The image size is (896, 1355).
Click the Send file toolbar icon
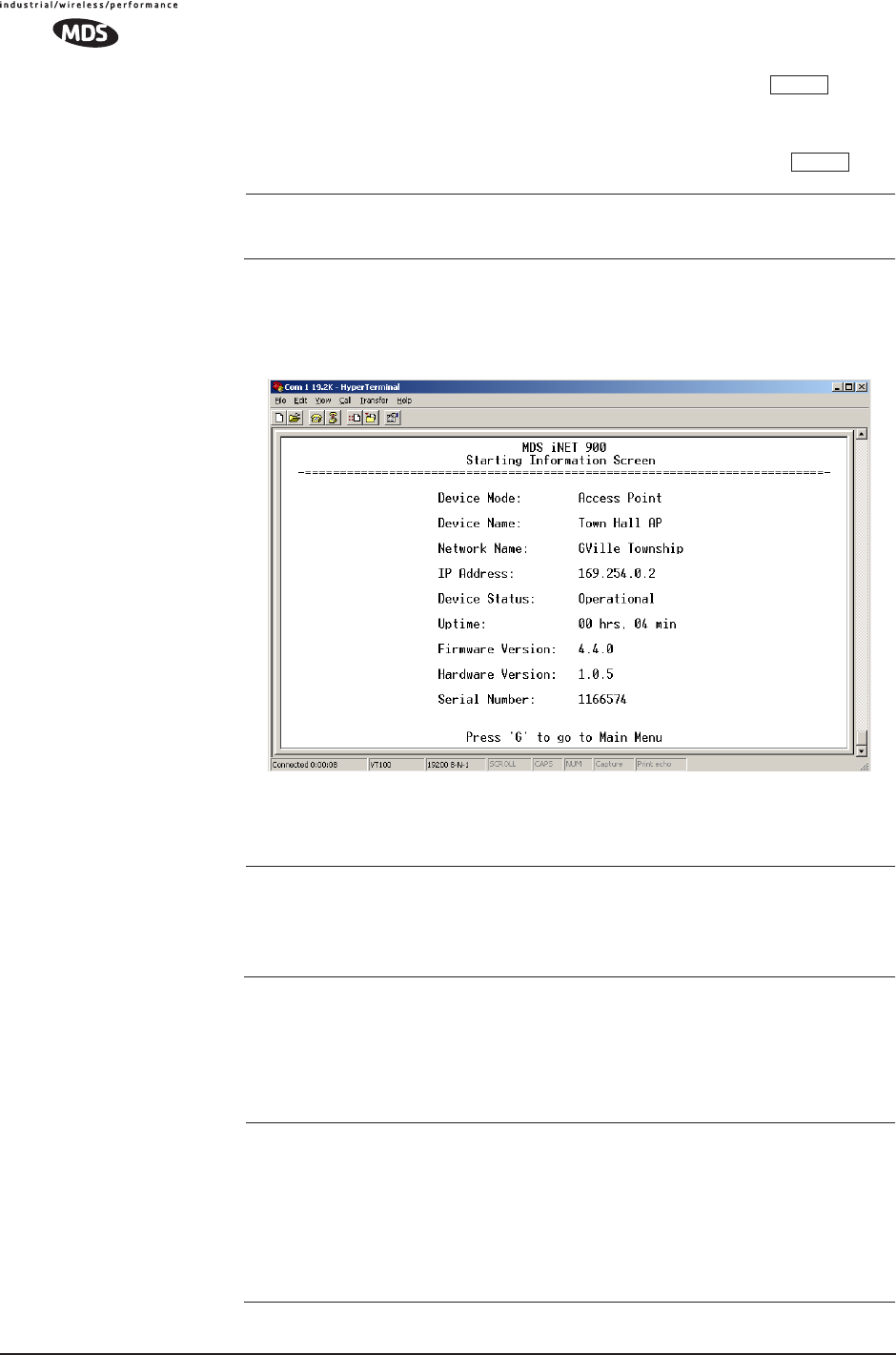[355, 418]
